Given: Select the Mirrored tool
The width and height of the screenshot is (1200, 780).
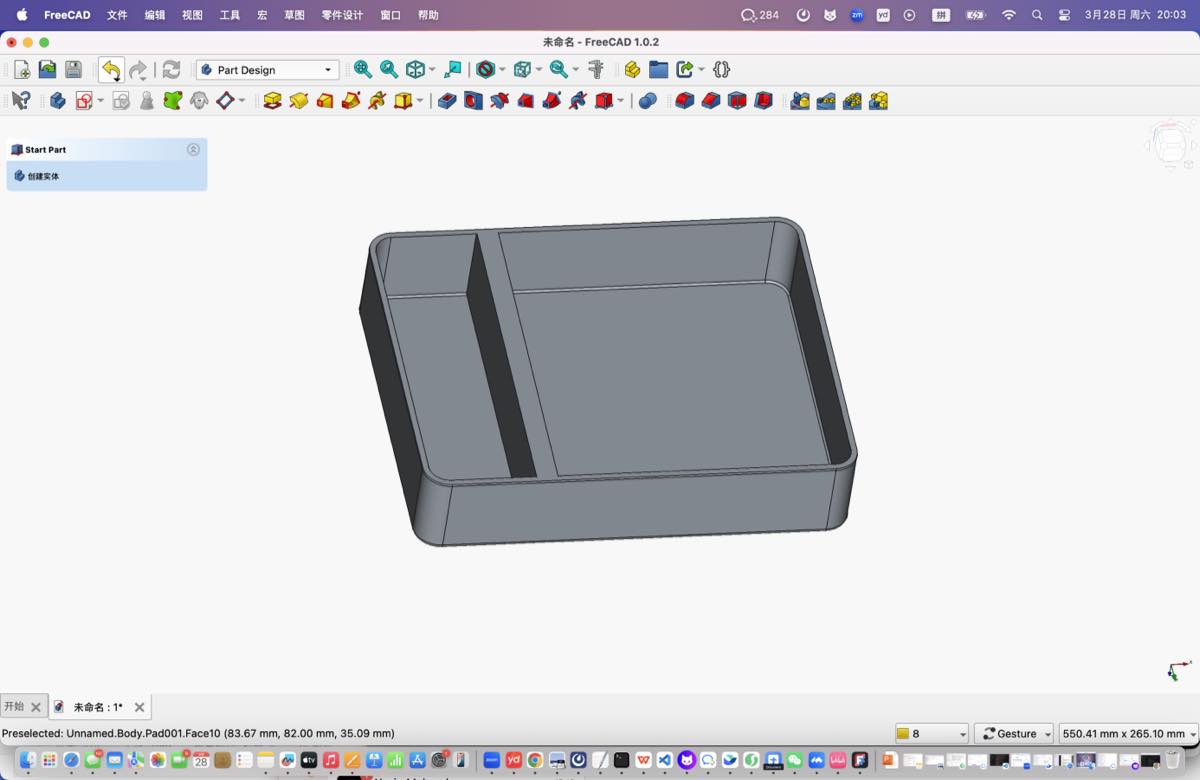Looking at the screenshot, I should (800, 101).
